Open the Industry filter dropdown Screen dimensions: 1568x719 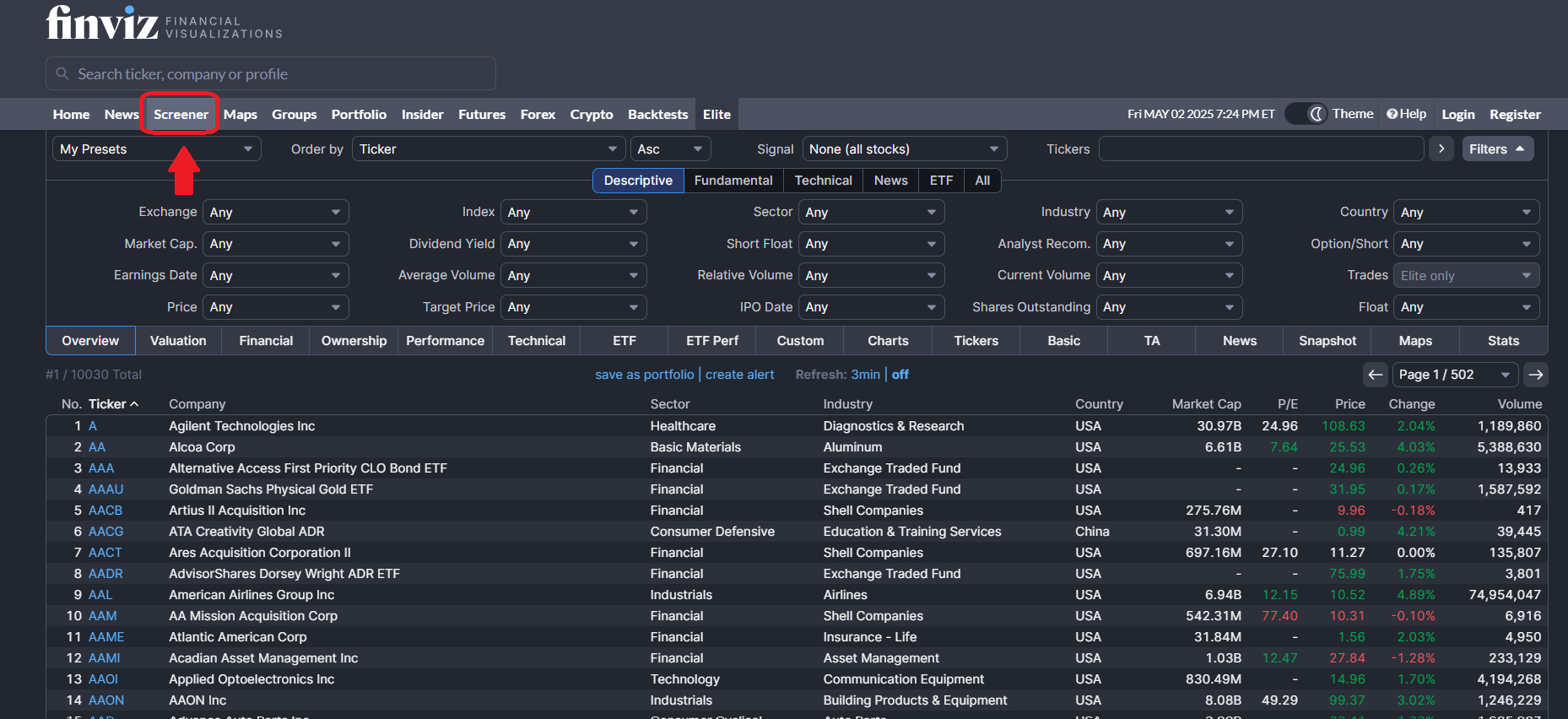[x=1169, y=212]
